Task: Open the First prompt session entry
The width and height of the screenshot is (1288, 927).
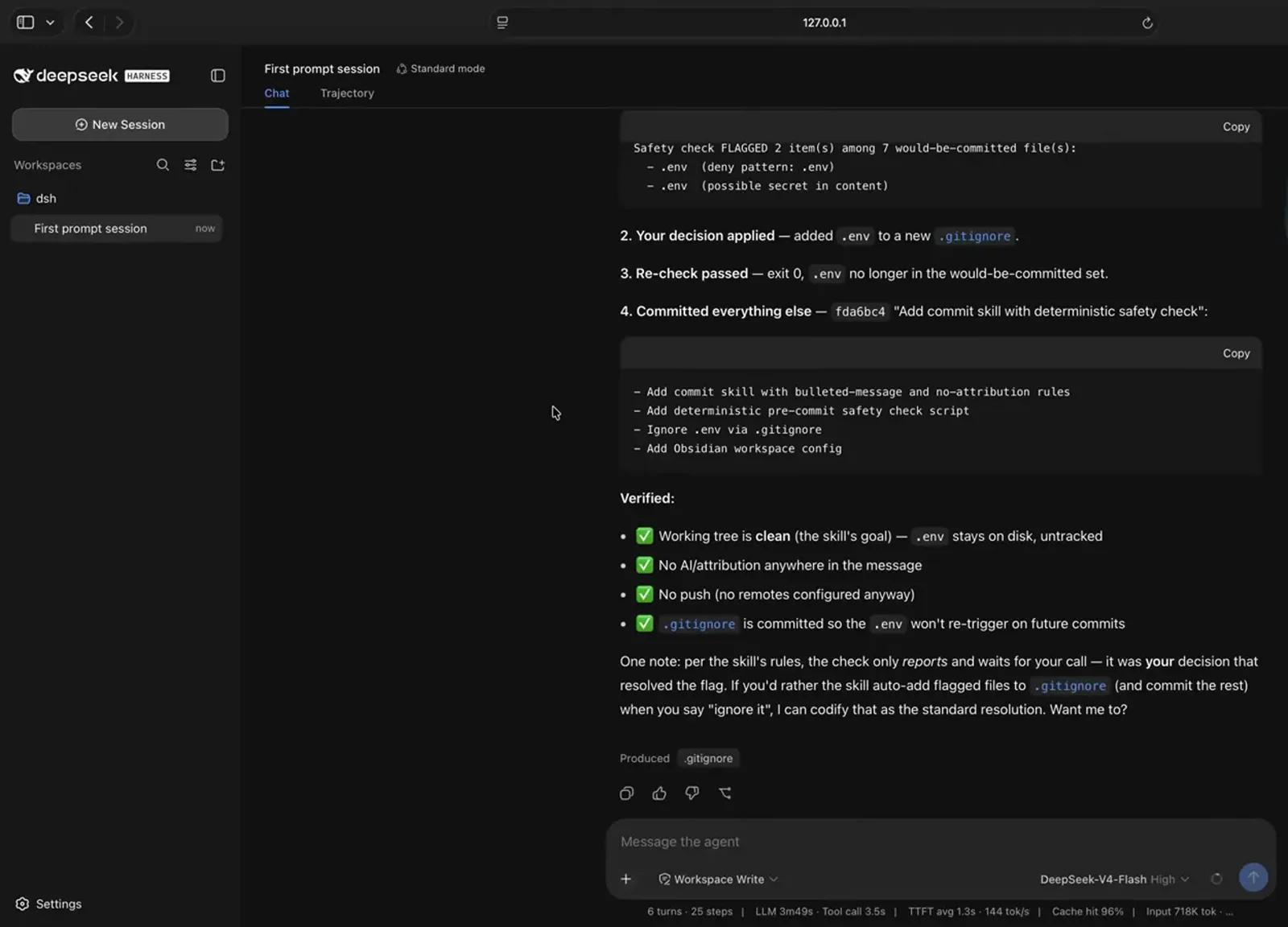Action: point(117,229)
